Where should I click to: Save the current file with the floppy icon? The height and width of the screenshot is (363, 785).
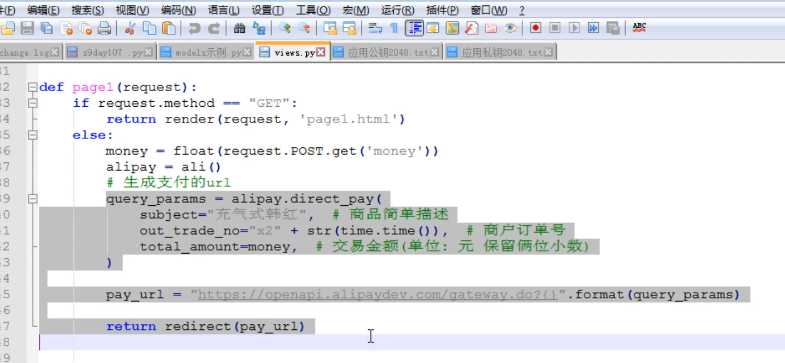click(27, 29)
